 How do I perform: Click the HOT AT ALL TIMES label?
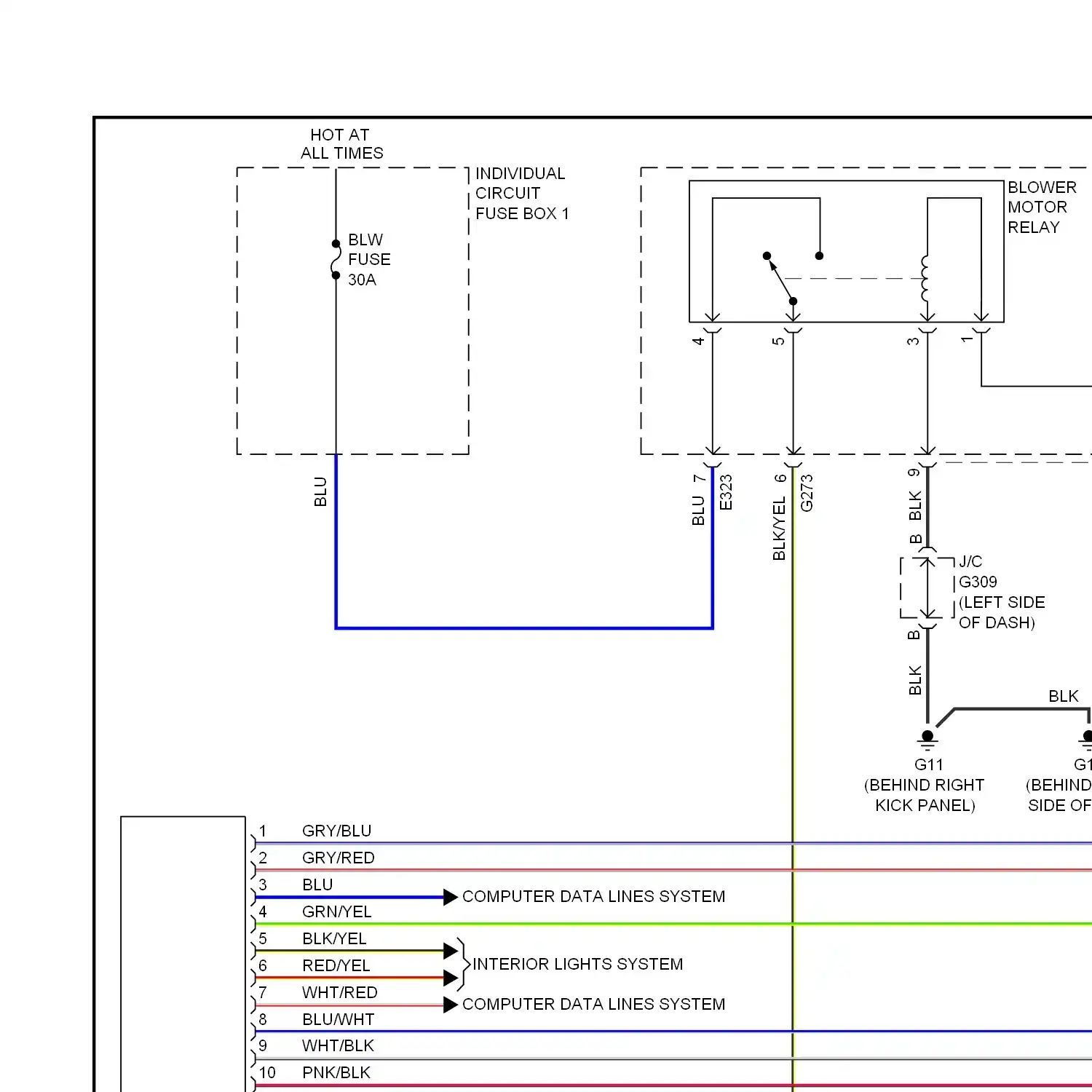tap(341, 144)
